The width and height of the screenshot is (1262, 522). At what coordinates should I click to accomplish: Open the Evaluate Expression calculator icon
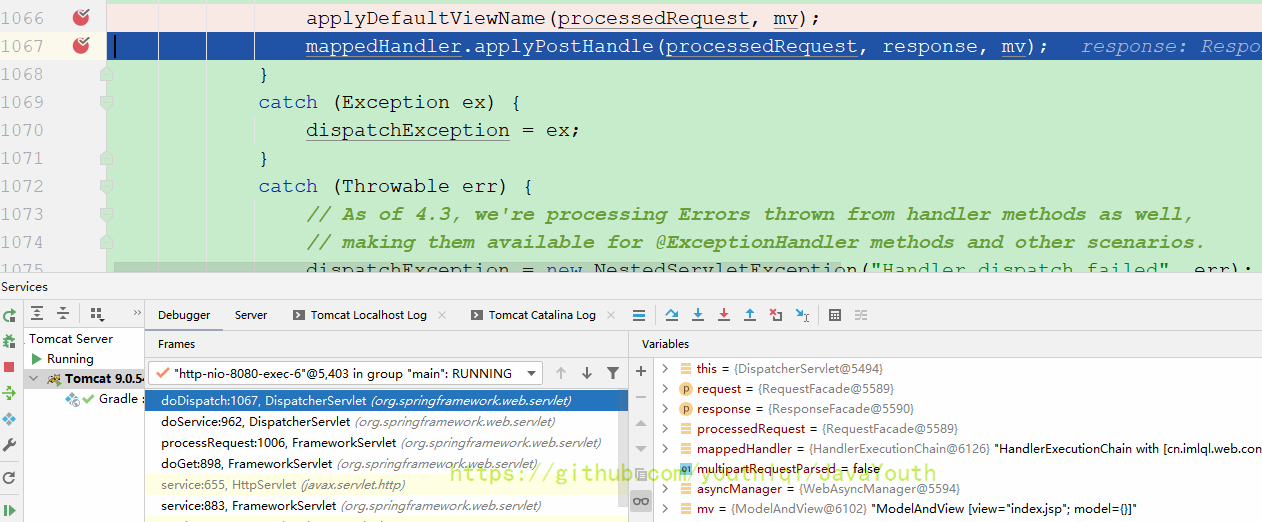[835, 315]
